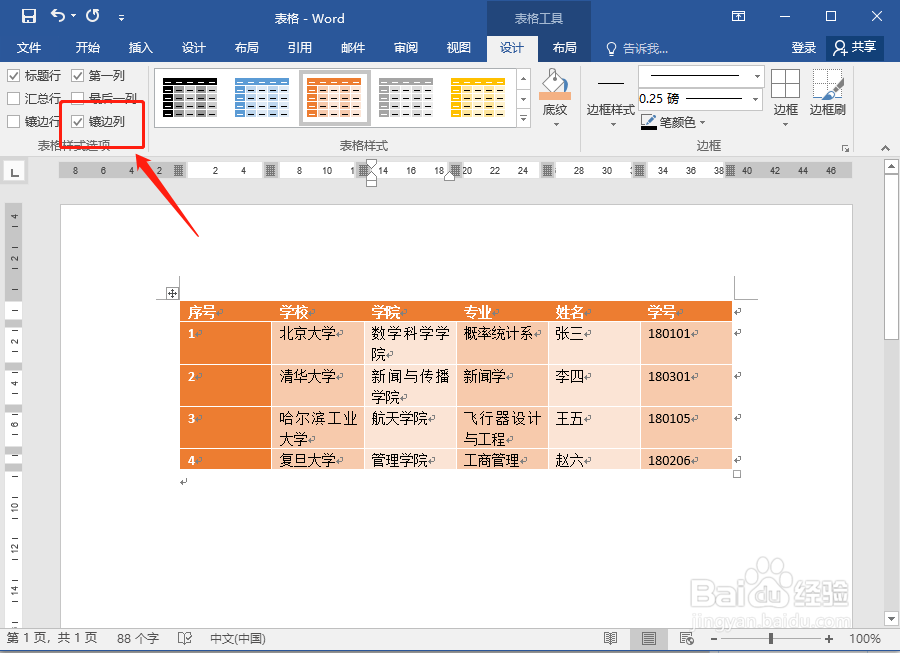The height and width of the screenshot is (653, 900).
Task: Toggle the 镶边行 checkbox
Action: (14, 121)
